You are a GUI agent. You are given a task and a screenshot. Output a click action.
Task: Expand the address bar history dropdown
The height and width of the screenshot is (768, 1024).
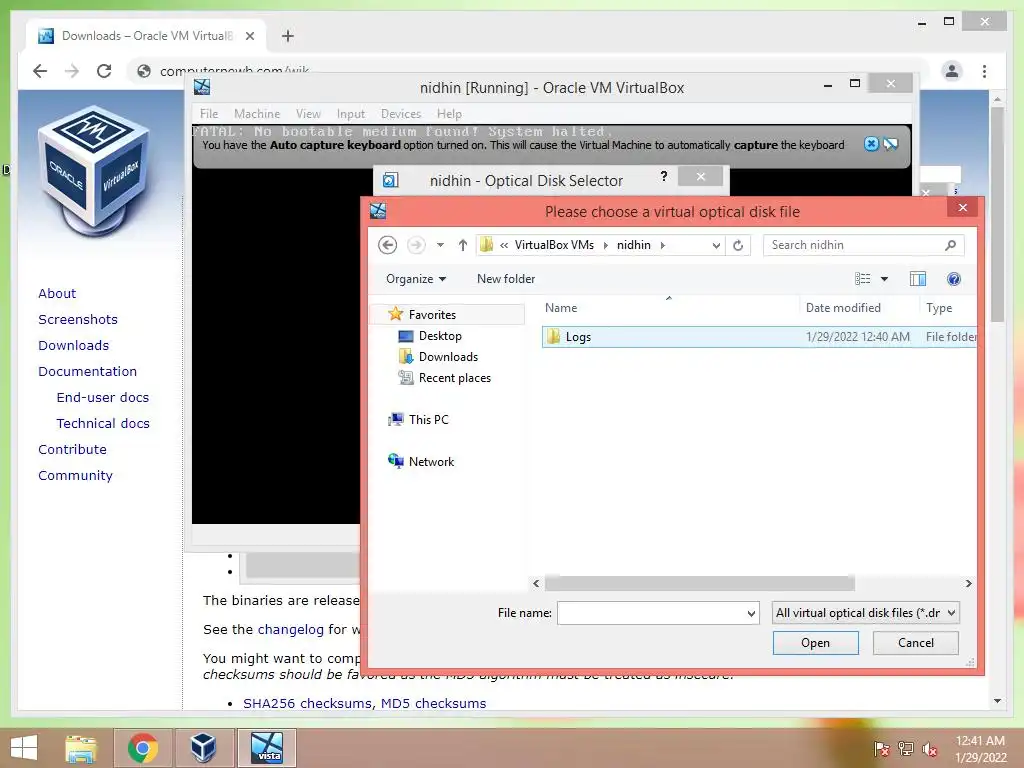(x=716, y=246)
